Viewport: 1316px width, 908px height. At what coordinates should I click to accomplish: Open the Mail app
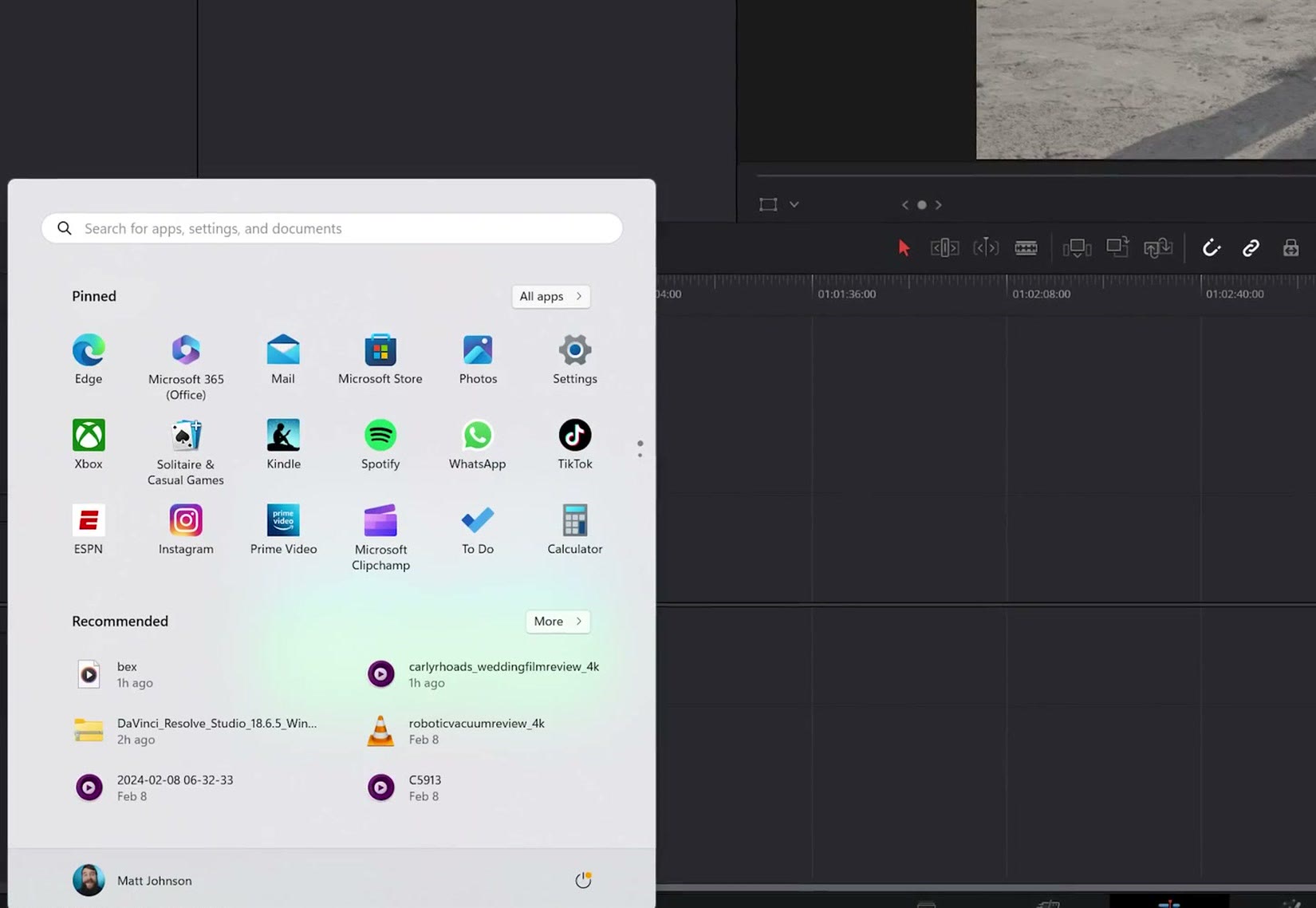[x=283, y=360]
